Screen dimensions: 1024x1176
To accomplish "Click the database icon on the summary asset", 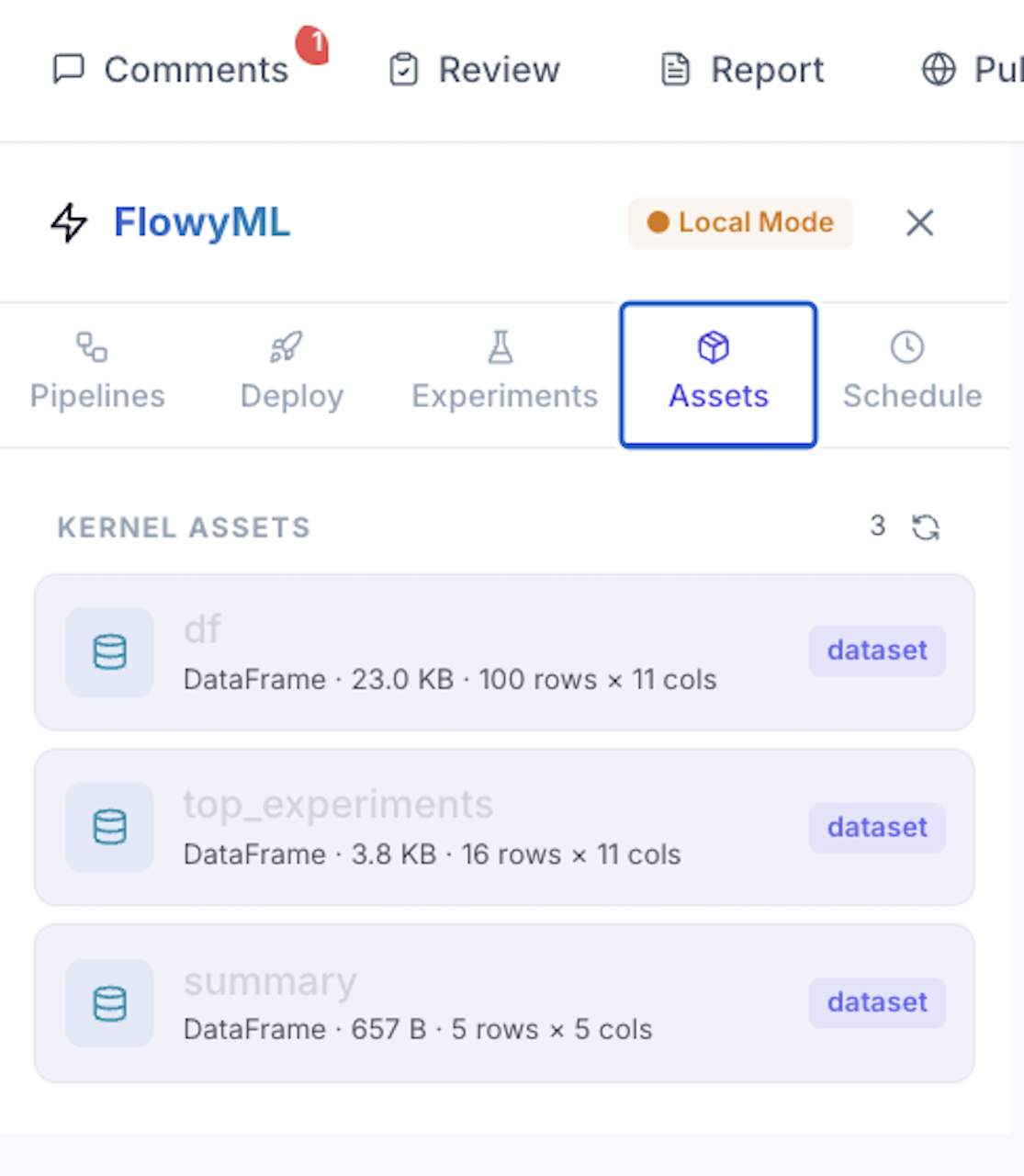I will pyautogui.click(x=108, y=1002).
